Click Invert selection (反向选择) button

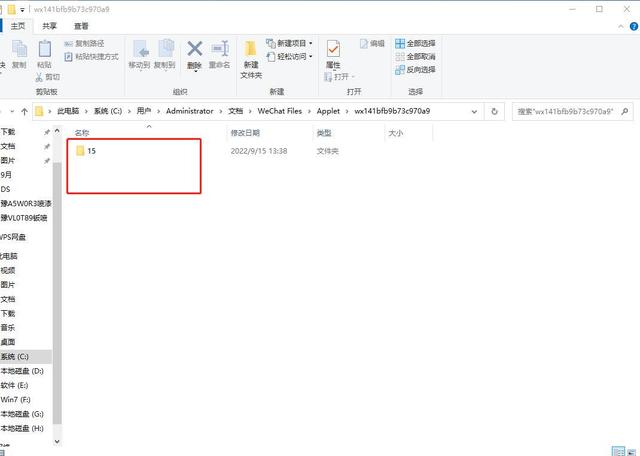coord(415,70)
